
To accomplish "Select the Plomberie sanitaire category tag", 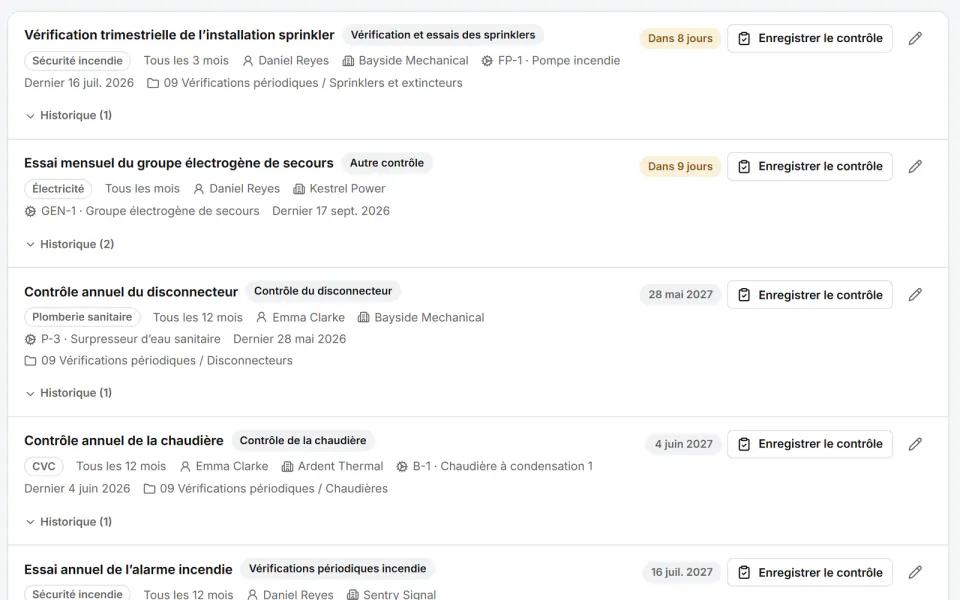I will (x=82, y=317).
